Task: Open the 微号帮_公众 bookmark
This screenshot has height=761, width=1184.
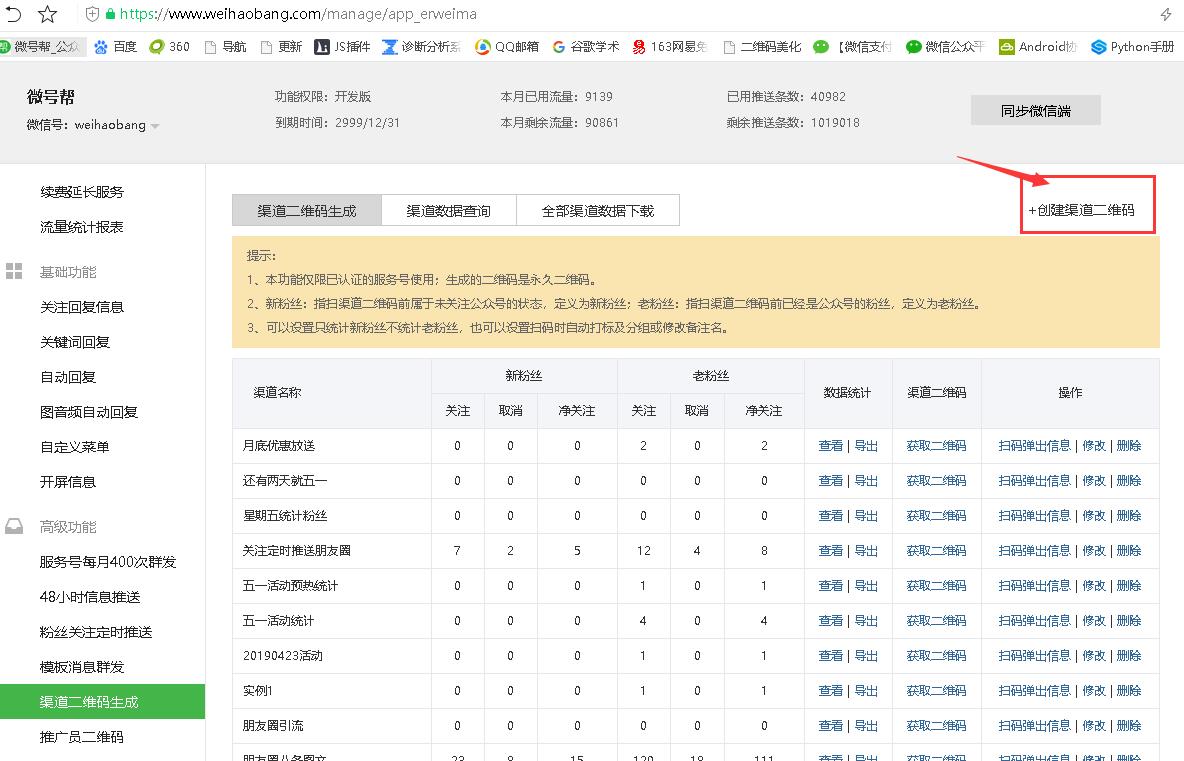Action: (x=40, y=47)
